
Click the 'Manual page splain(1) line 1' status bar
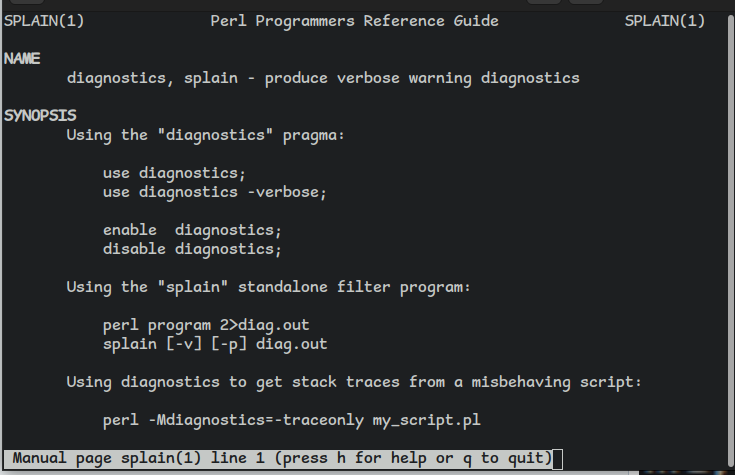(x=282, y=458)
